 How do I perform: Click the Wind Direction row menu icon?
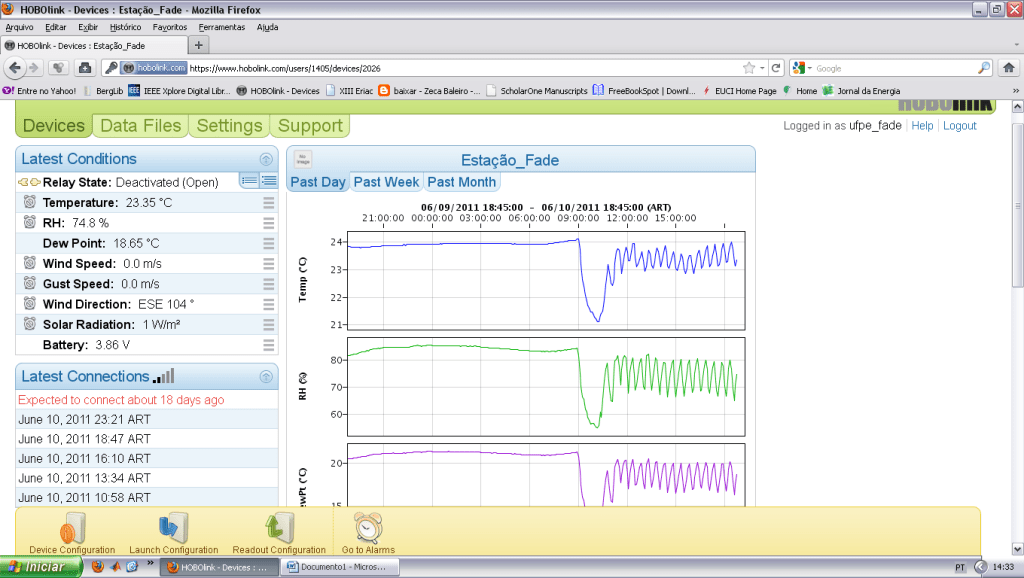268,304
